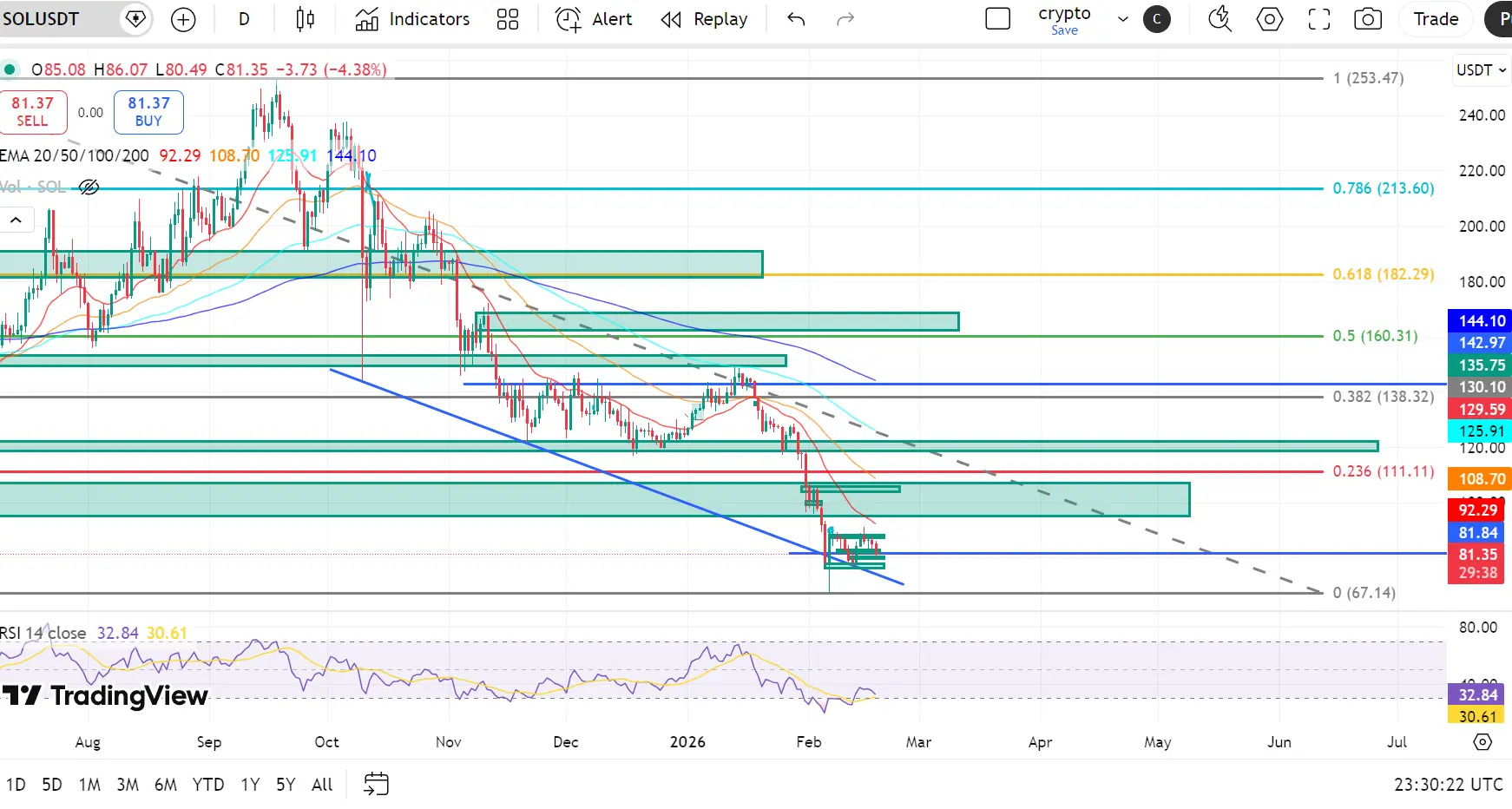1512x809 pixels.
Task: Click the diamond icon beside SOLUSDT
Action: pos(135,19)
